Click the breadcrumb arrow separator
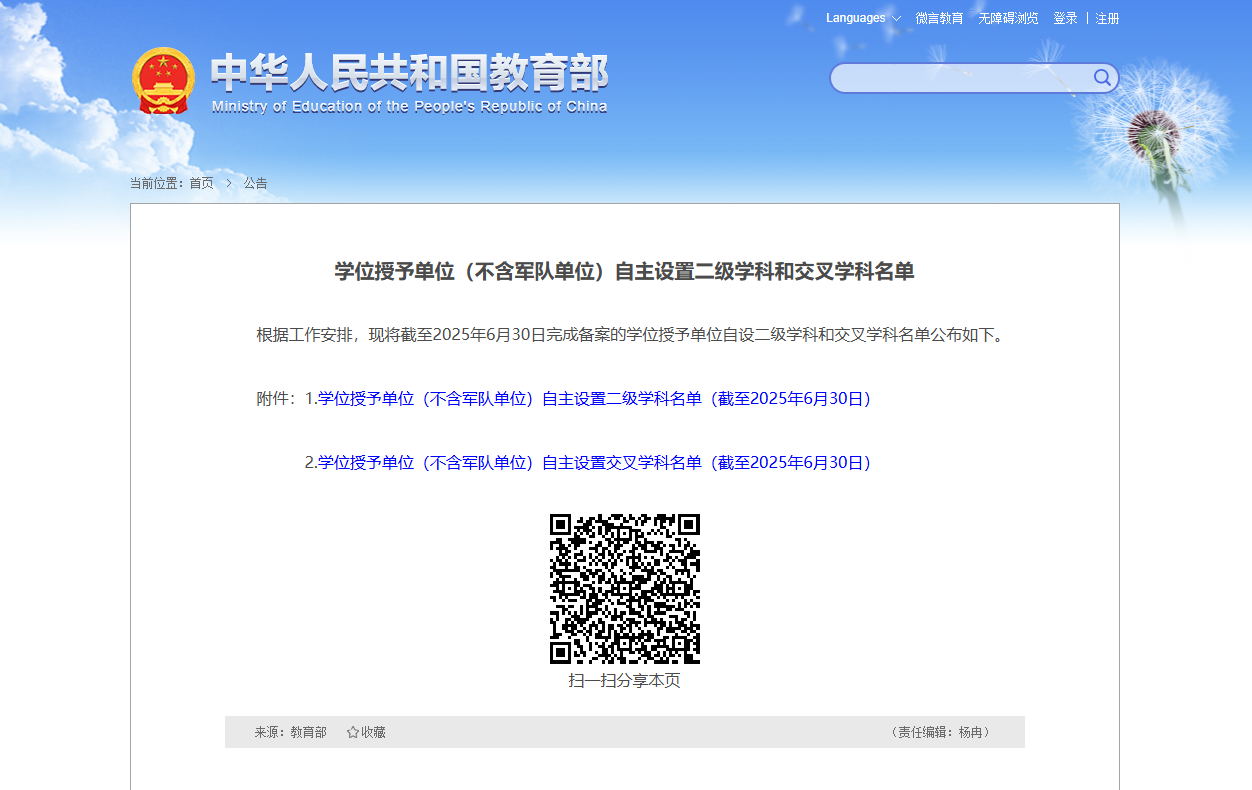This screenshot has height=790, width=1252. [x=228, y=183]
